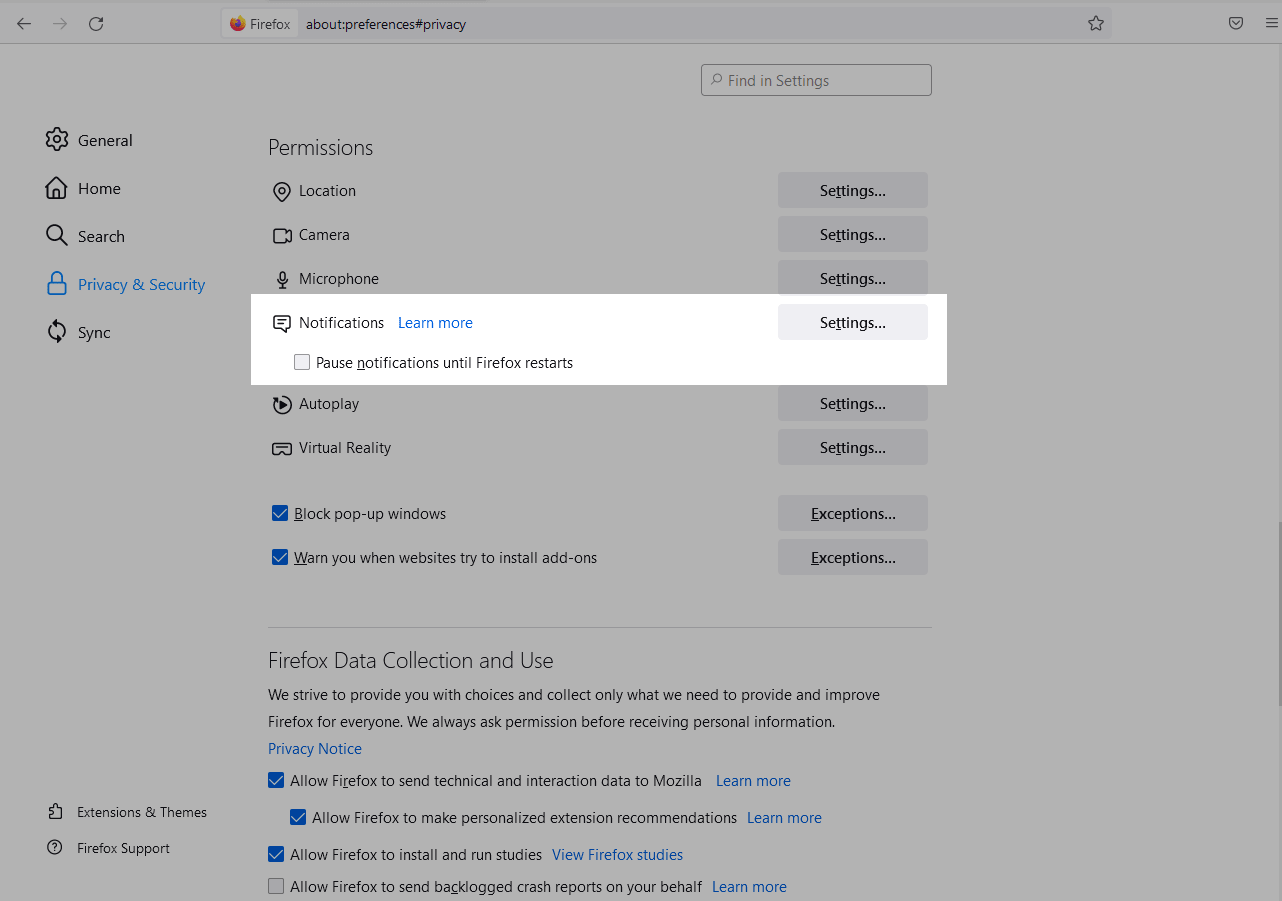Open the Firefox hamburger menu

[1271, 24]
